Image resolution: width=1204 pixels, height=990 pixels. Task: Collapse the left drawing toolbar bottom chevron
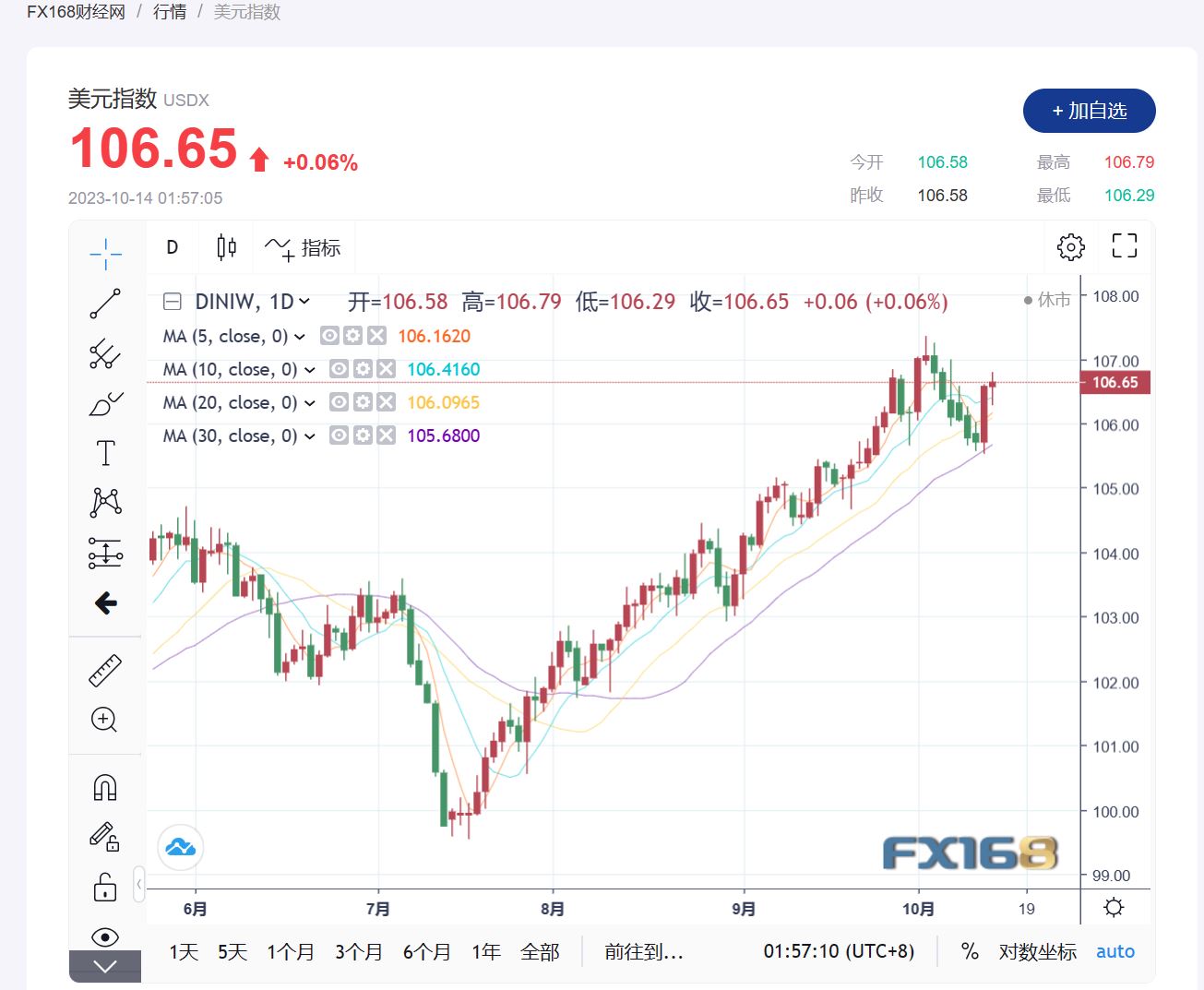tap(105, 966)
